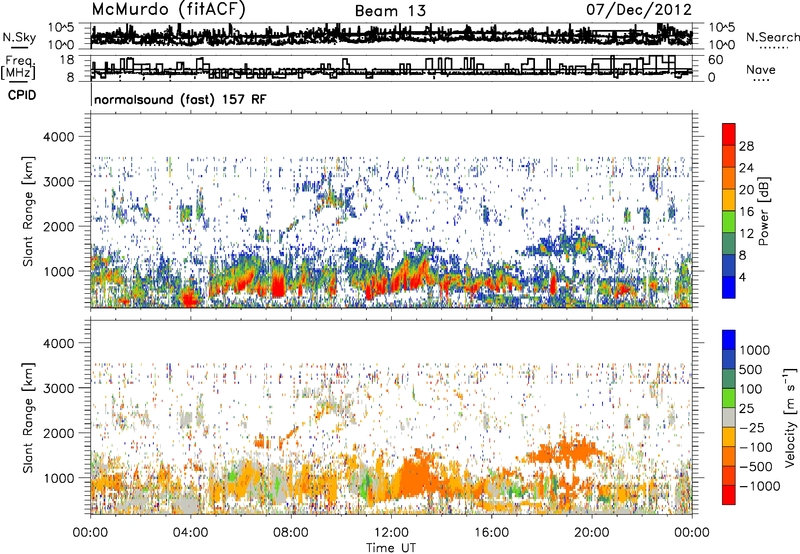Click the gray segment of velocity colorbar
800x554 pixels.
pos(729,417)
